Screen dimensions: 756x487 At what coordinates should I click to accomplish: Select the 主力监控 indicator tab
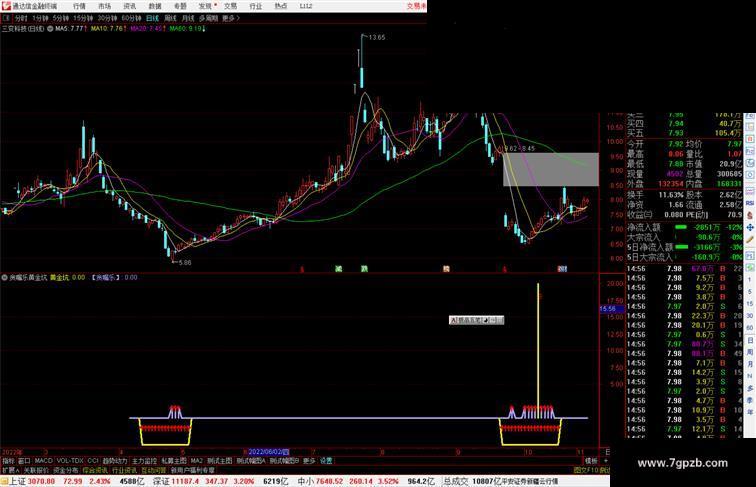pos(144,461)
